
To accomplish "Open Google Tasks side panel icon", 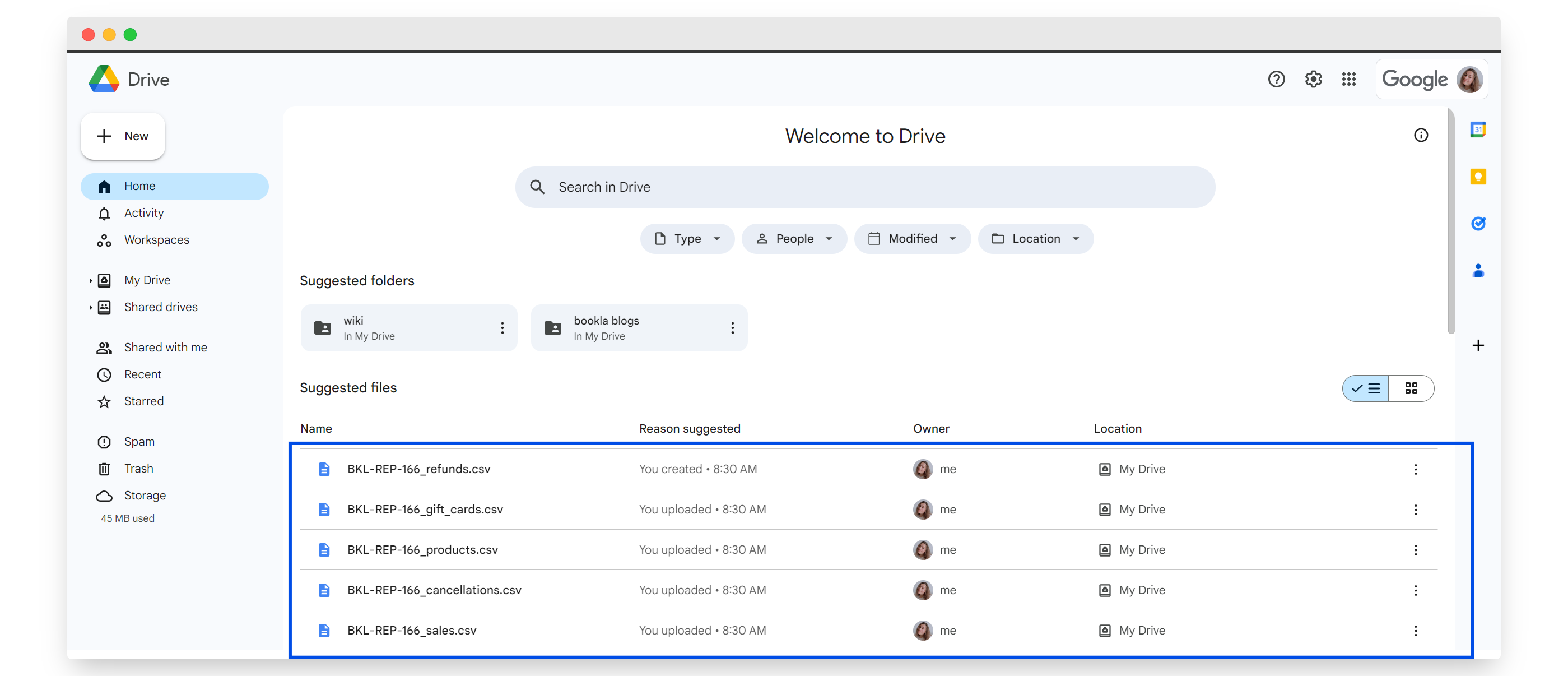I will 1477,224.
